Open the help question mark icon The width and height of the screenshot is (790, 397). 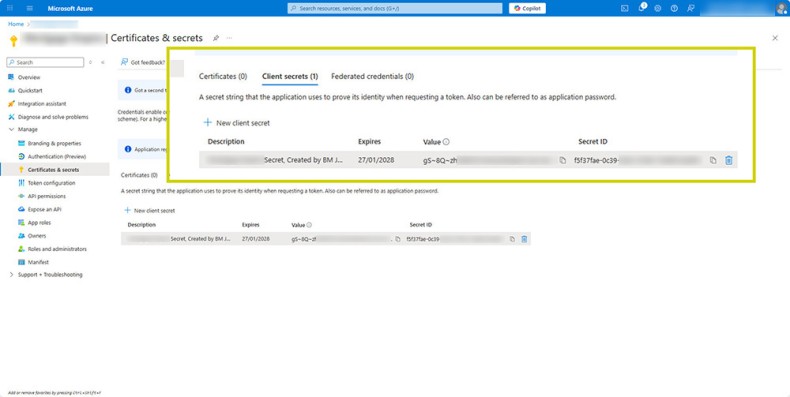coord(674,8)
